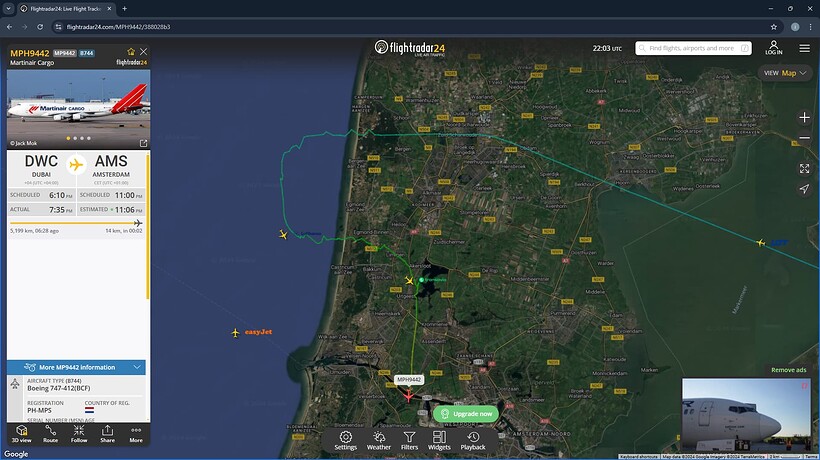The image size is (820, 460).
Task: Toggle fullscreen map view
Action: pyautogui.click(x=804, y=168)
